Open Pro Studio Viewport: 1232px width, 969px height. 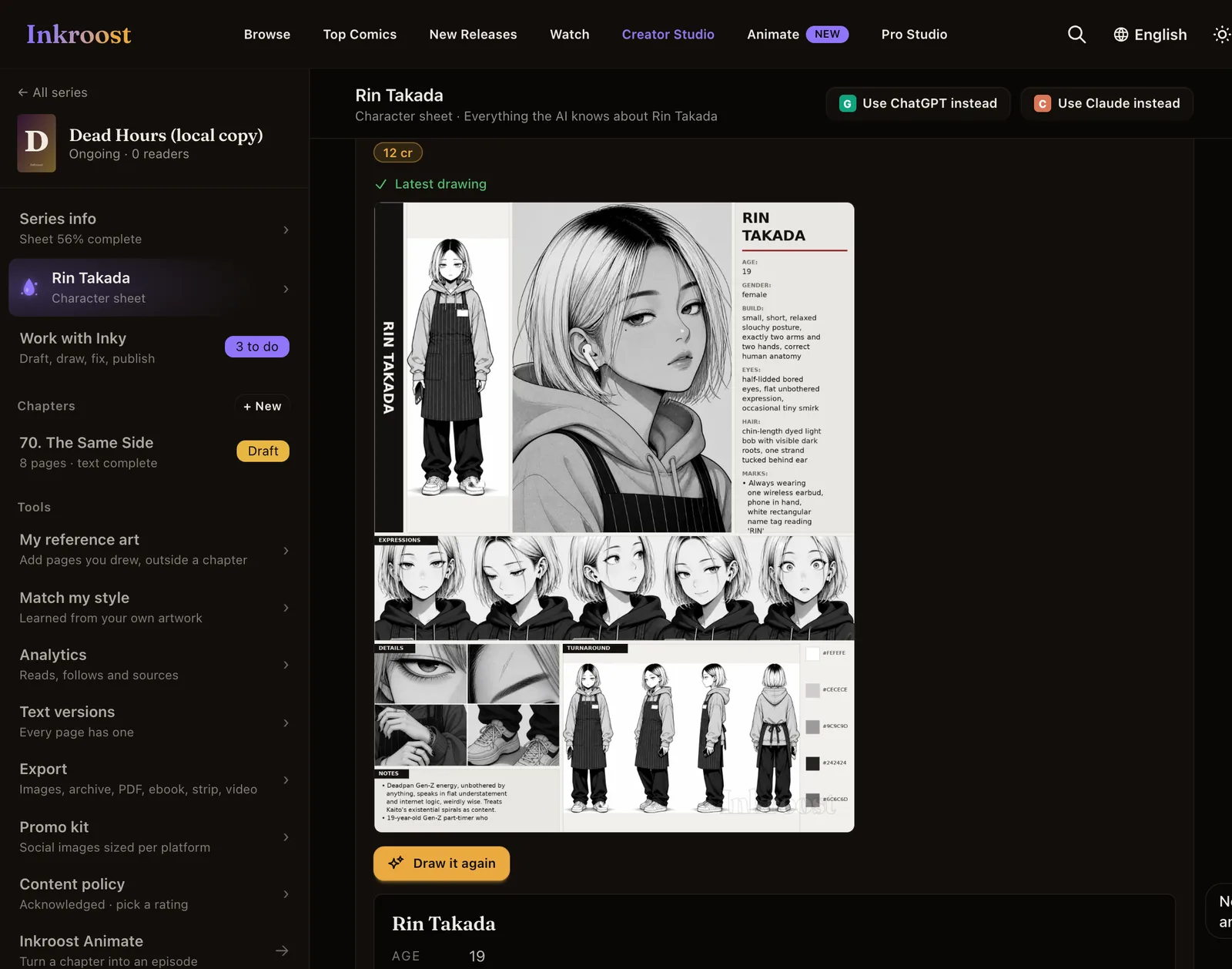point(914,34)
